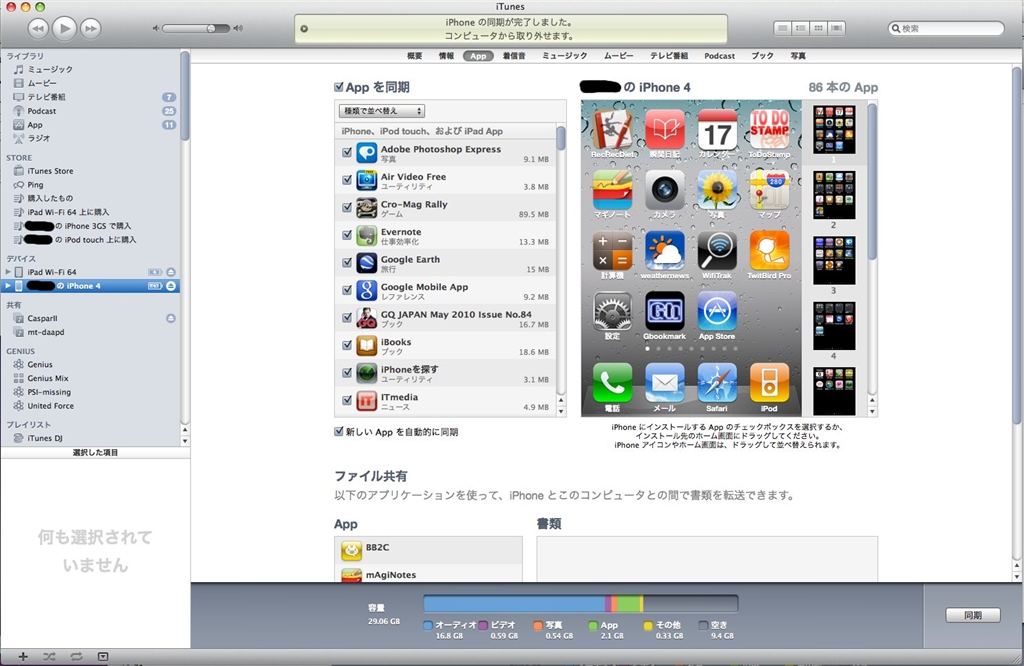Screen dimensions: 1024x666
Task: Open iTunes Store in the sidebar
Action: [49, 171]
